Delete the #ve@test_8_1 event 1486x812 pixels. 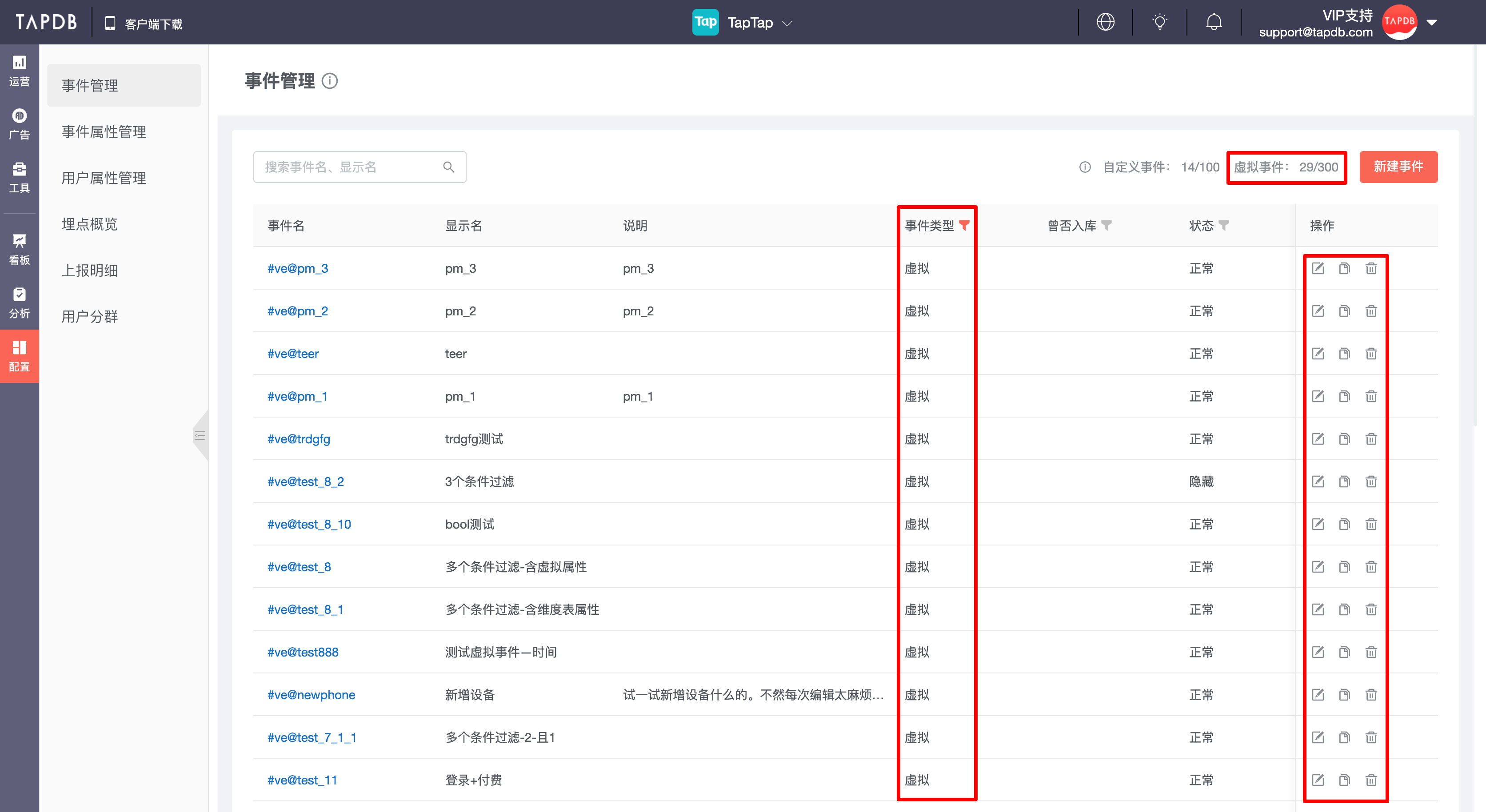[1371, 609]
